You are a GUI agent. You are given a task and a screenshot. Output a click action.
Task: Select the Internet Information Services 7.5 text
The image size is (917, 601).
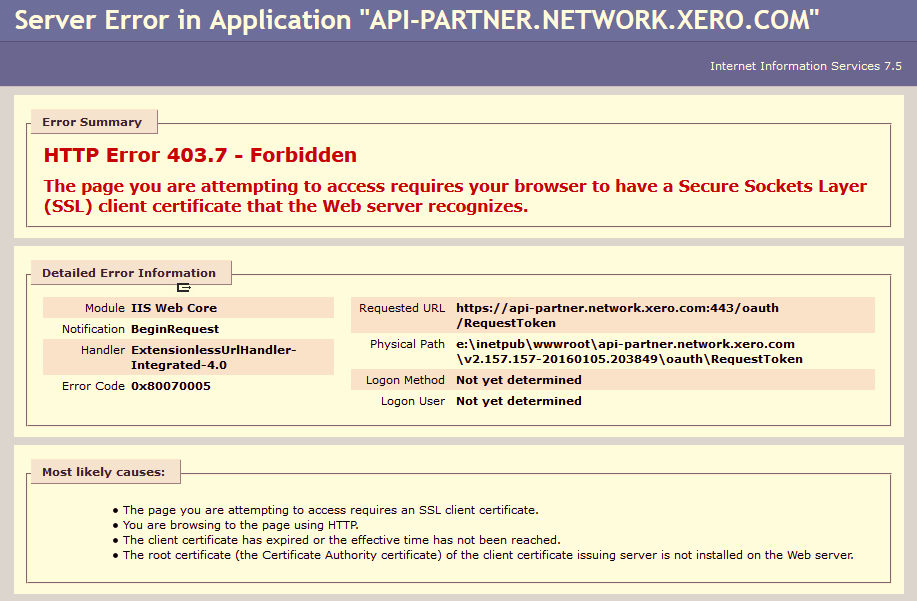tap(805, 66)
